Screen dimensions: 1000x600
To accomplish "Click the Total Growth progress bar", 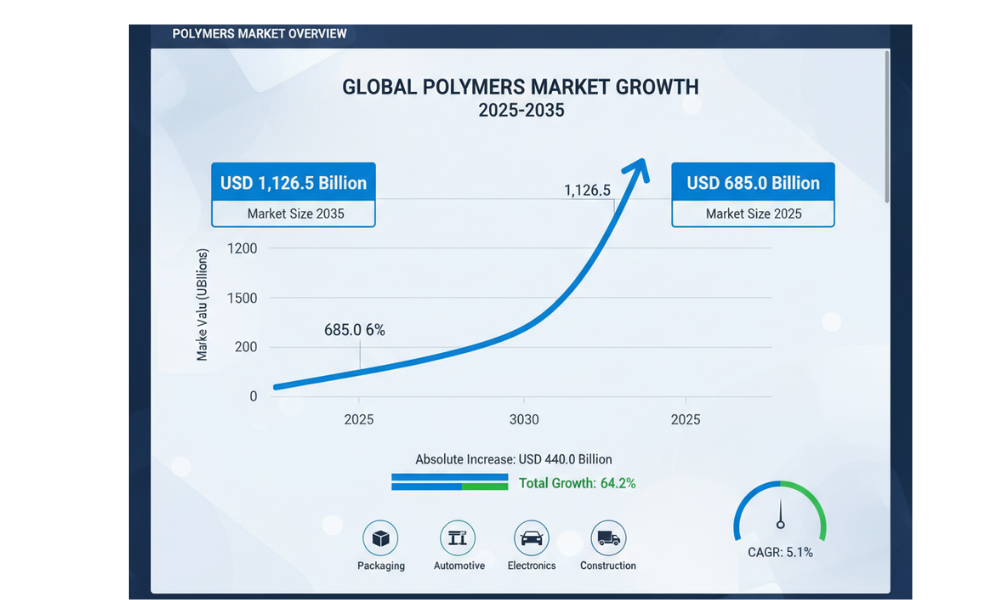I will tap(450, 483).
